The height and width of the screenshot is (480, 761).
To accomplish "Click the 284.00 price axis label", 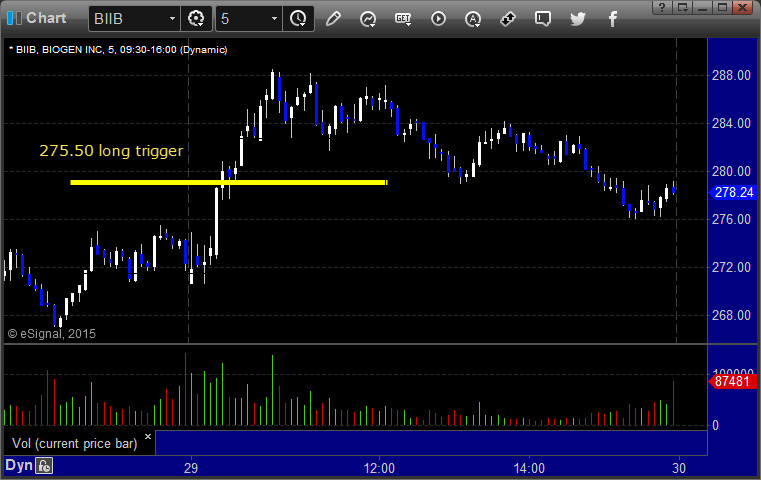I will point(731,123).
